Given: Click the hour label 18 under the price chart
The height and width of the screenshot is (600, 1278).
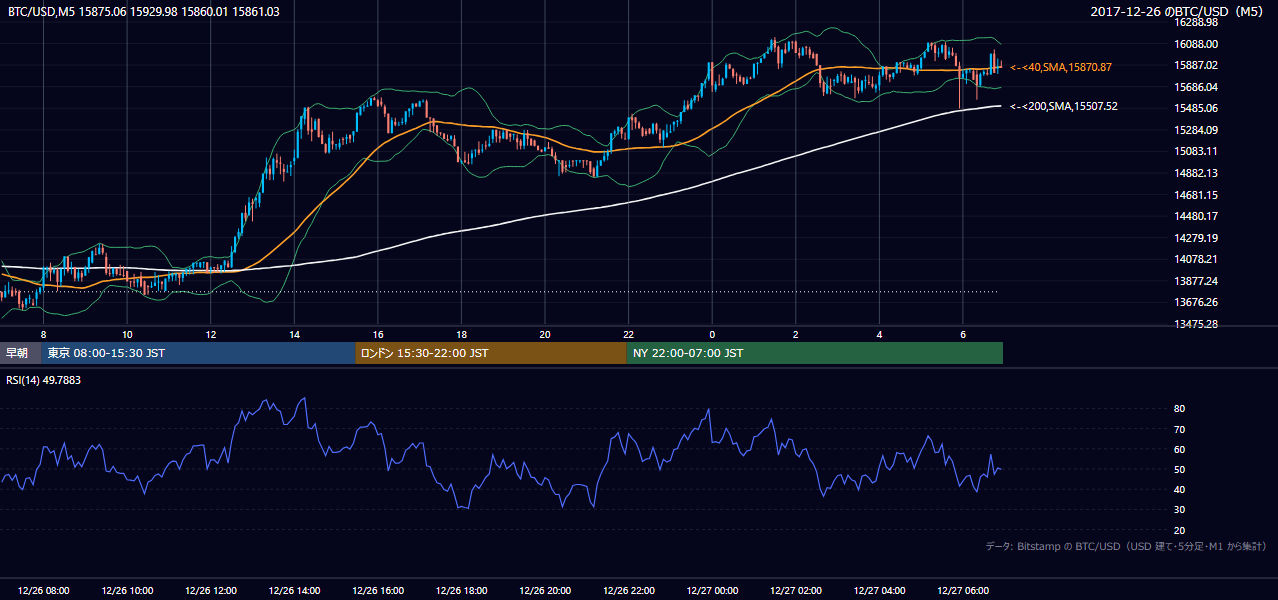Looking at the screenshot, I should [461, 334].
